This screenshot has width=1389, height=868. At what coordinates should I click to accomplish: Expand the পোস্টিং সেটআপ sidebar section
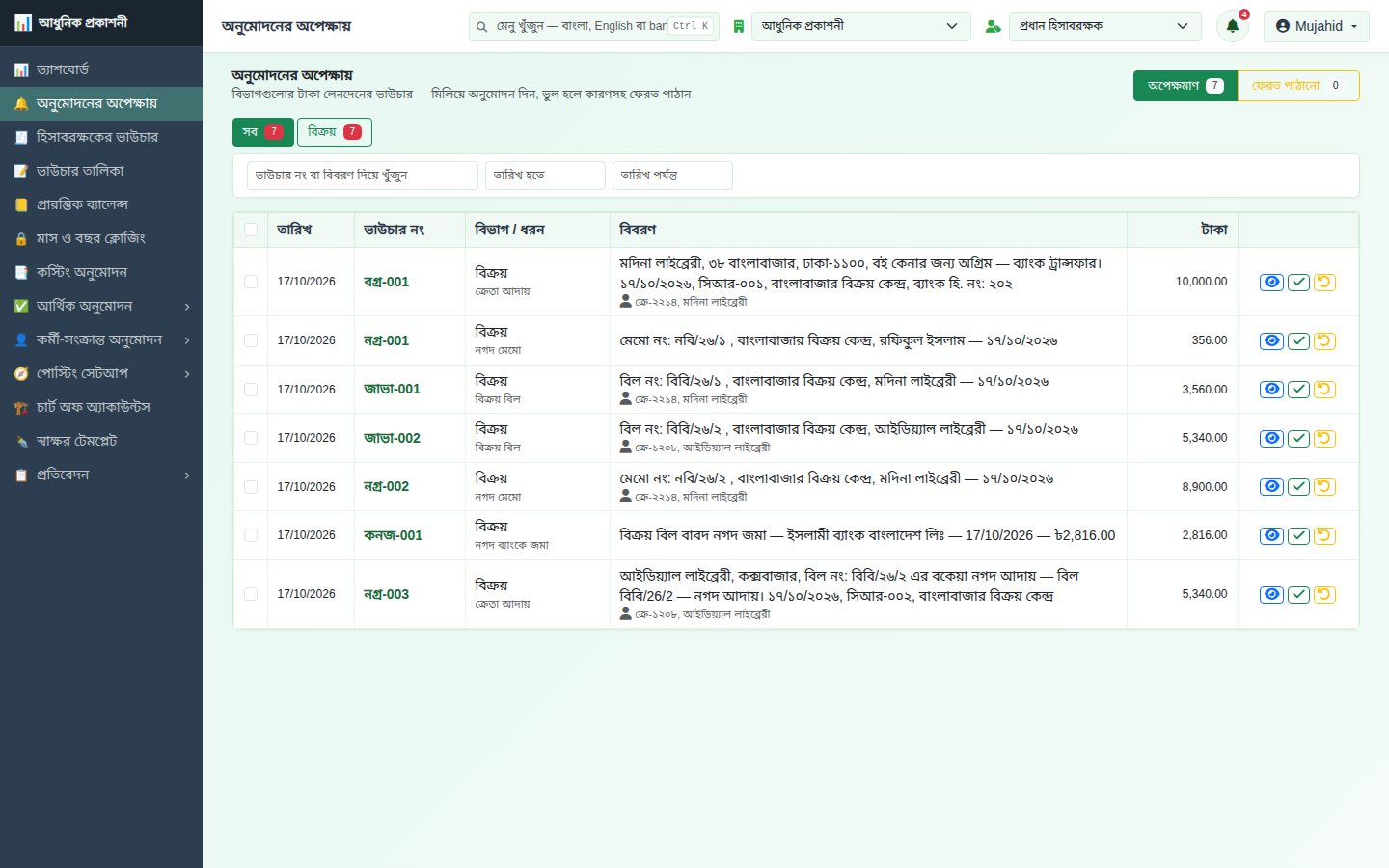[x=101, y=373]
